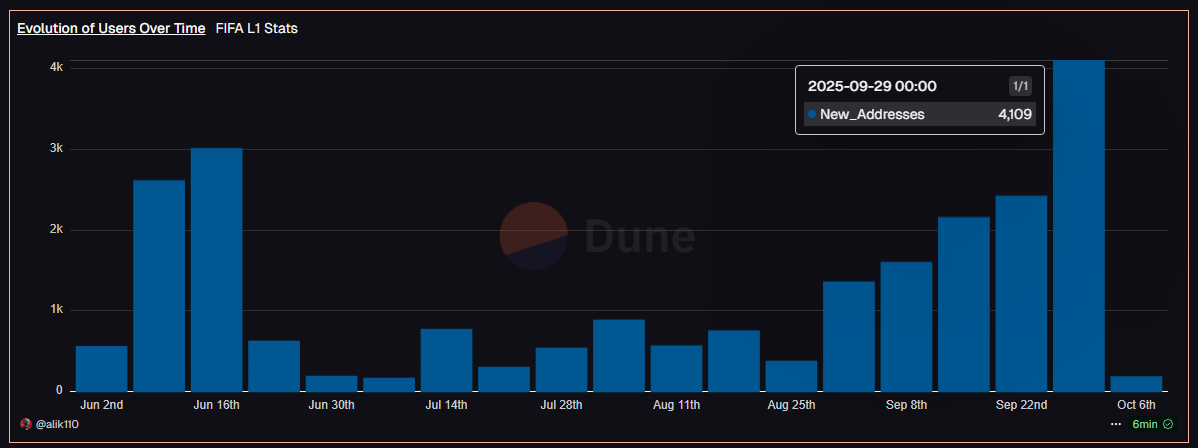
Task: Select the Sep 8th bar
Action: pos(906,326)
